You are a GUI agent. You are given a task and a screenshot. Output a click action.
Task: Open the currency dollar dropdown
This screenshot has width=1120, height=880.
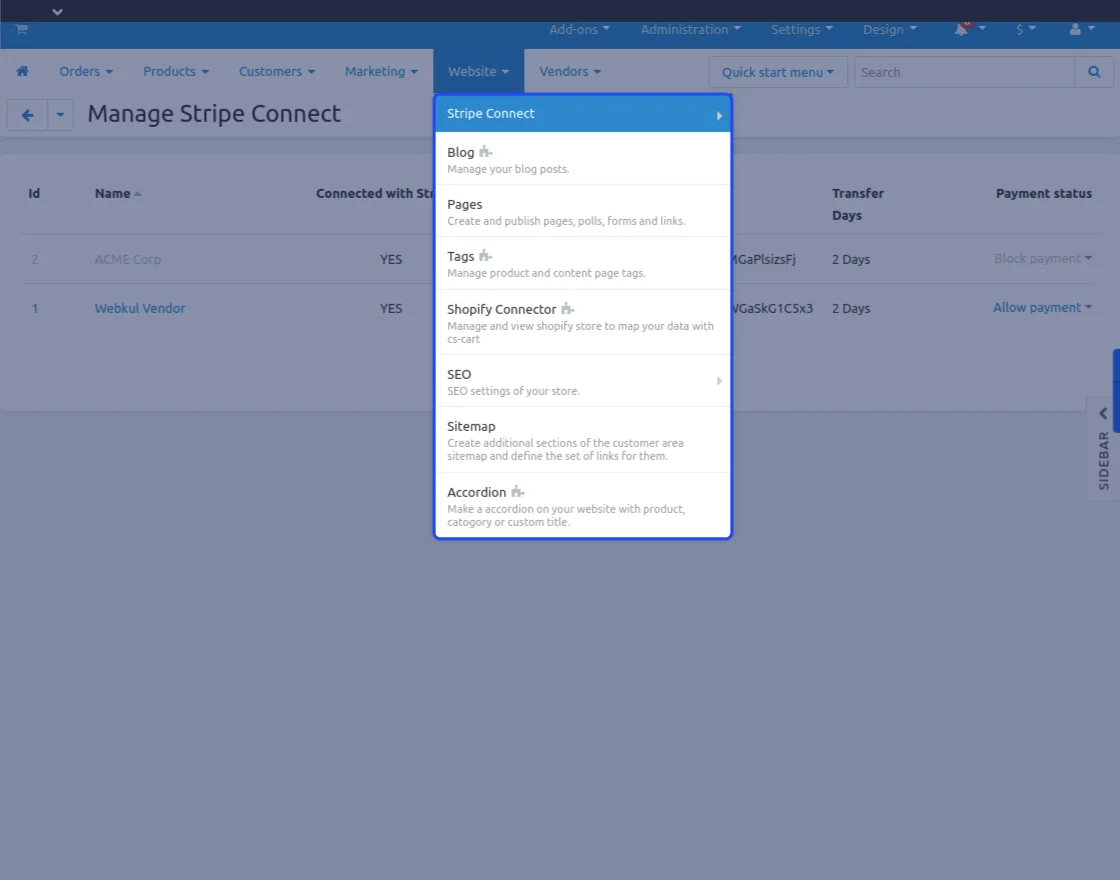pyautogui.click(x=1025, y=29)
